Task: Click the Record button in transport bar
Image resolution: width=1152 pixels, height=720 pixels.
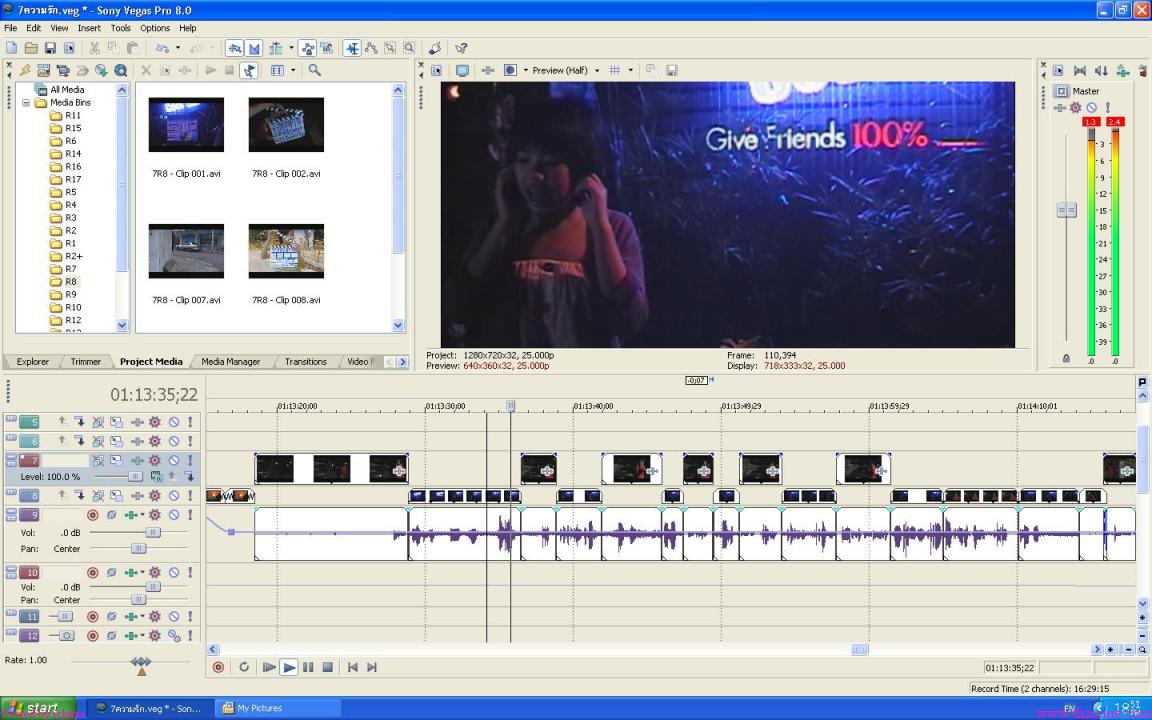Action: [x=218, y=667]
